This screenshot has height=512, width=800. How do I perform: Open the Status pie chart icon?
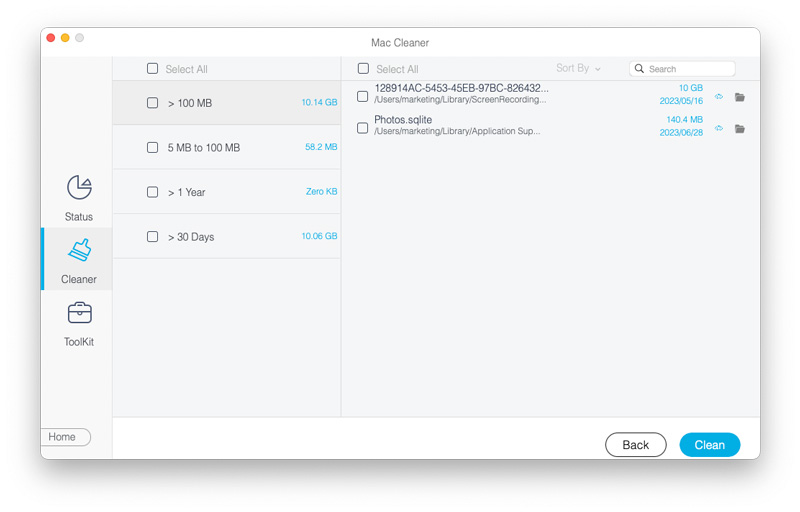coord(79,187)
